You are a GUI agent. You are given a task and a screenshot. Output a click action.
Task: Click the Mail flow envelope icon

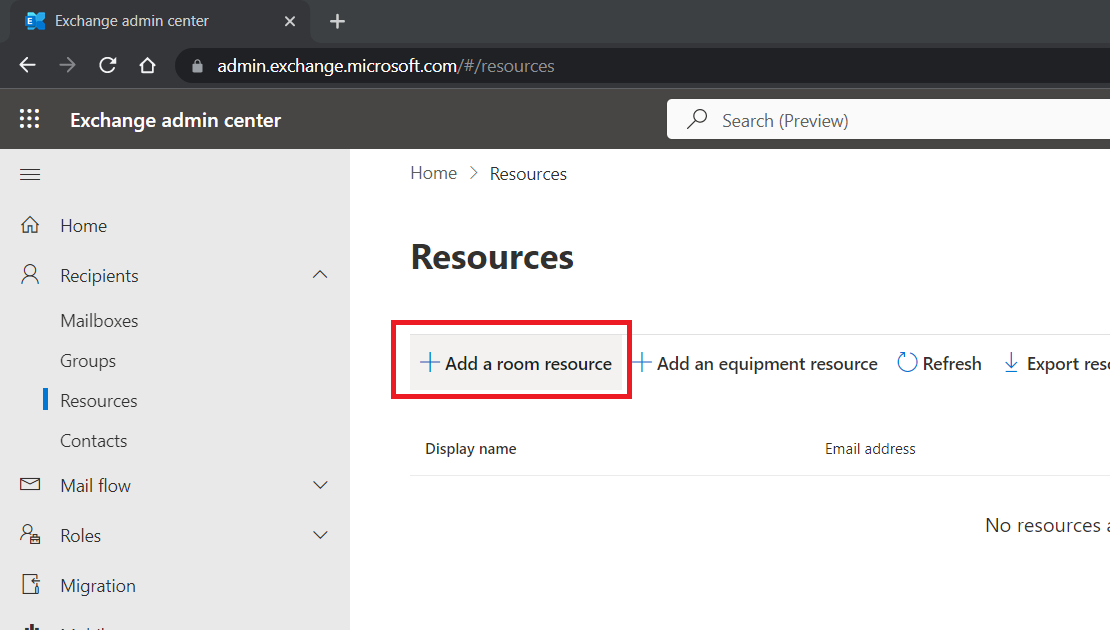click(x=30, y=484)
